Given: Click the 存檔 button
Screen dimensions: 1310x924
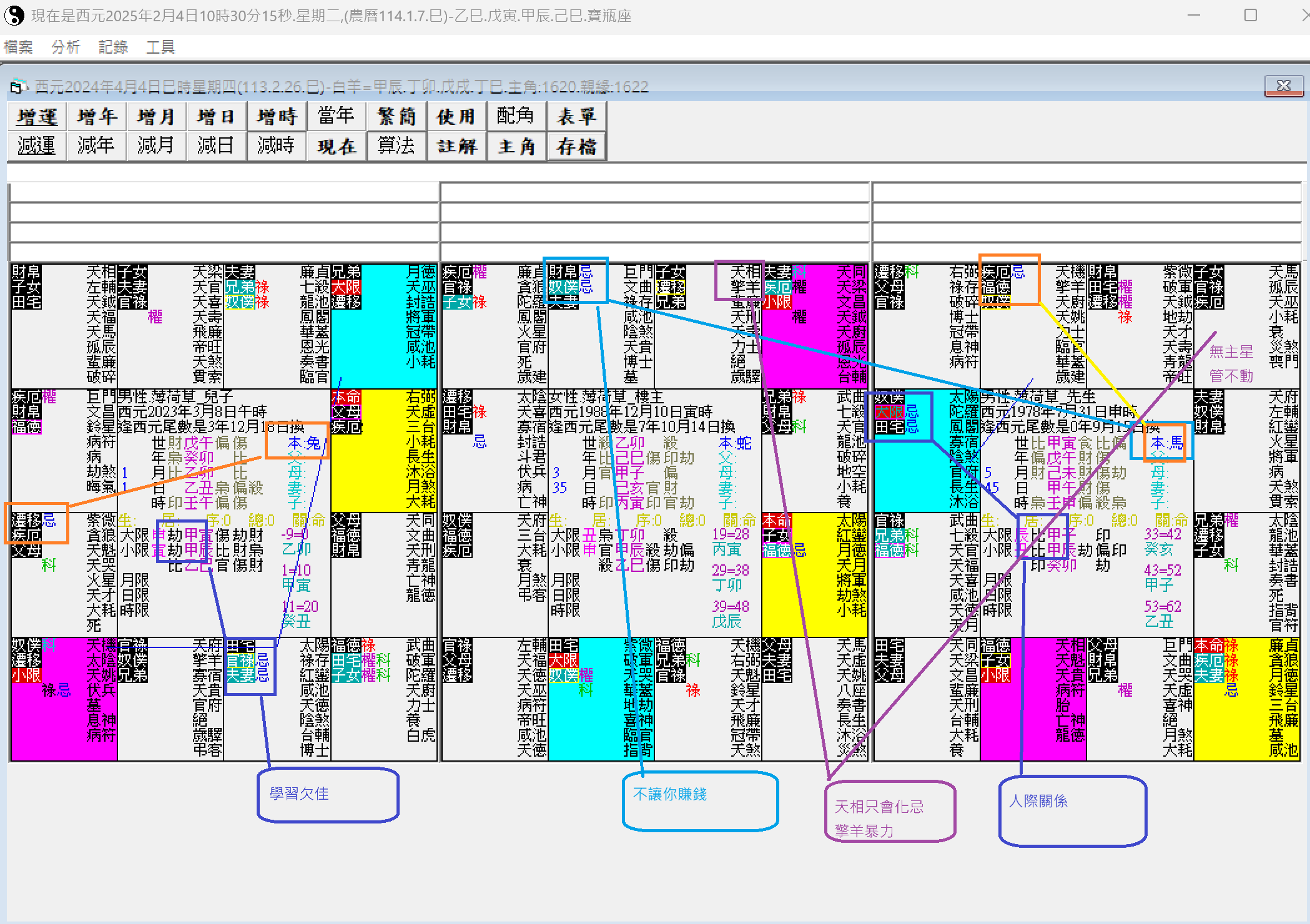Looking at the screenshot, I should 576,146.
